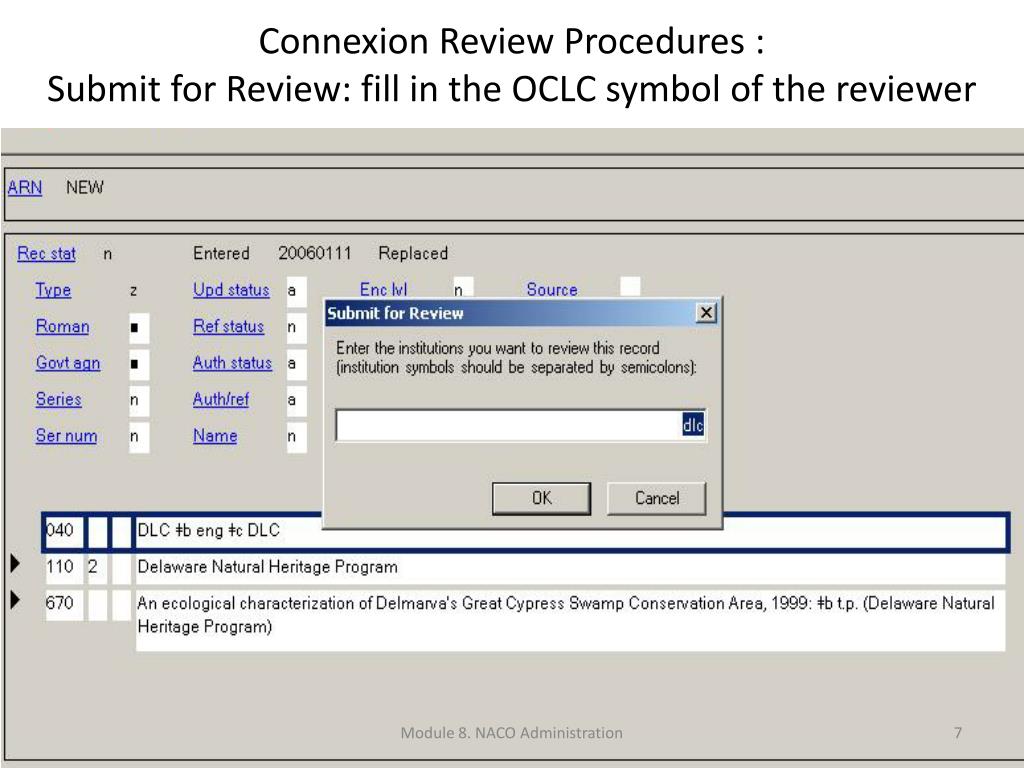
Task: Click the Series link
Action: point(59,399)
